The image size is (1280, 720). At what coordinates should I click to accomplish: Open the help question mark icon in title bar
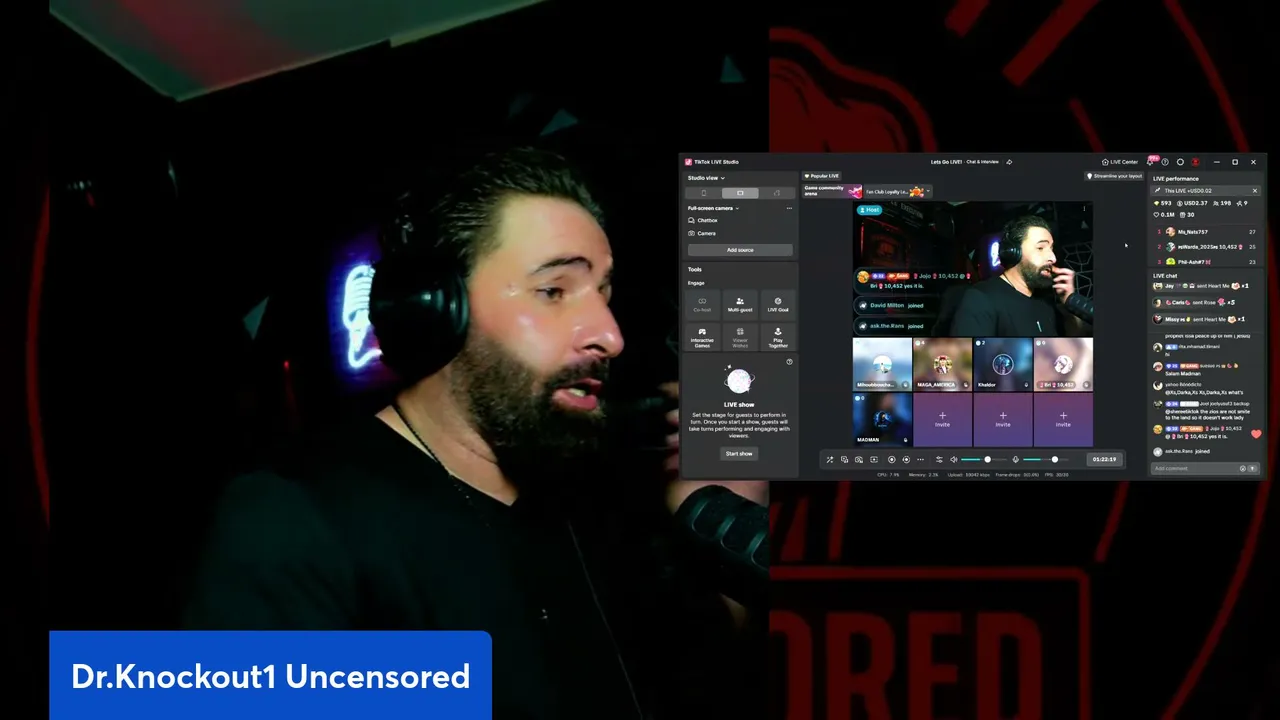(x=1165, y=162)
